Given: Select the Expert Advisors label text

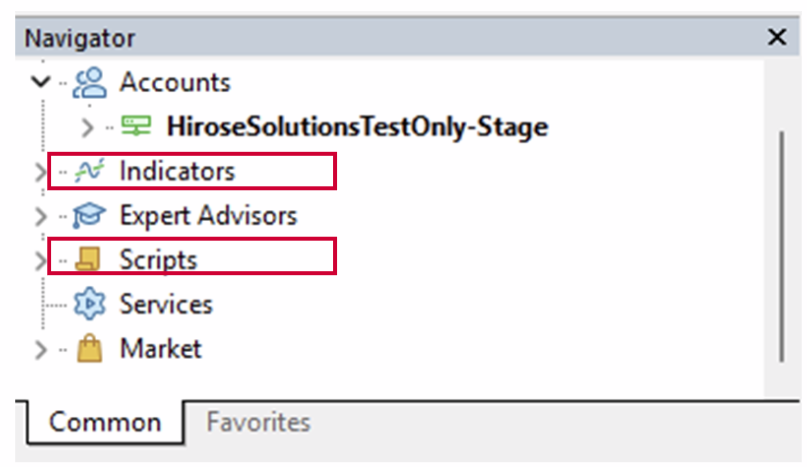Looking at the screenshot, I should (208, 215).
